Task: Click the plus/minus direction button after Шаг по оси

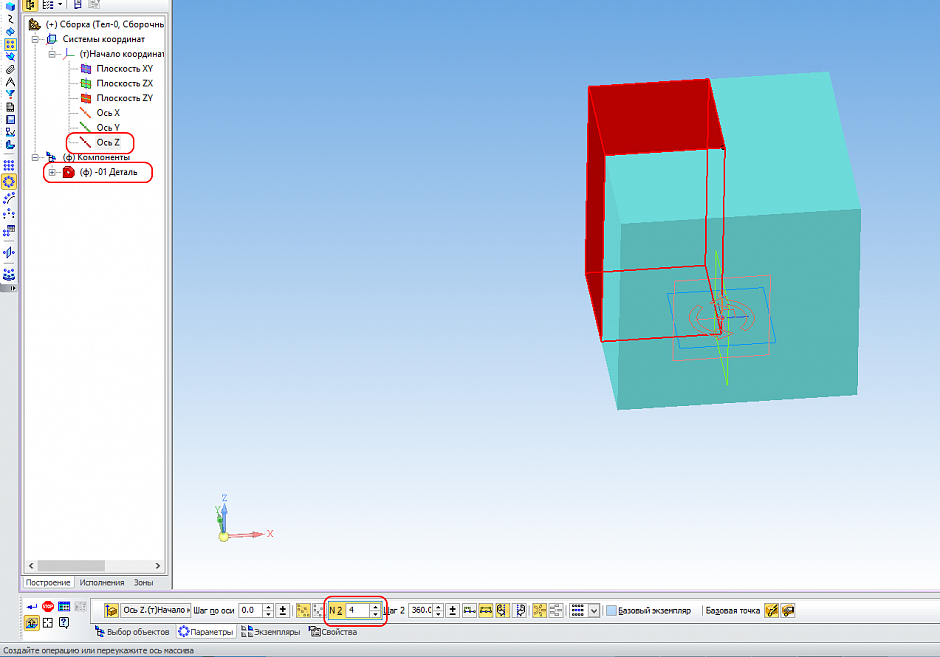Action: pos(282,610)
